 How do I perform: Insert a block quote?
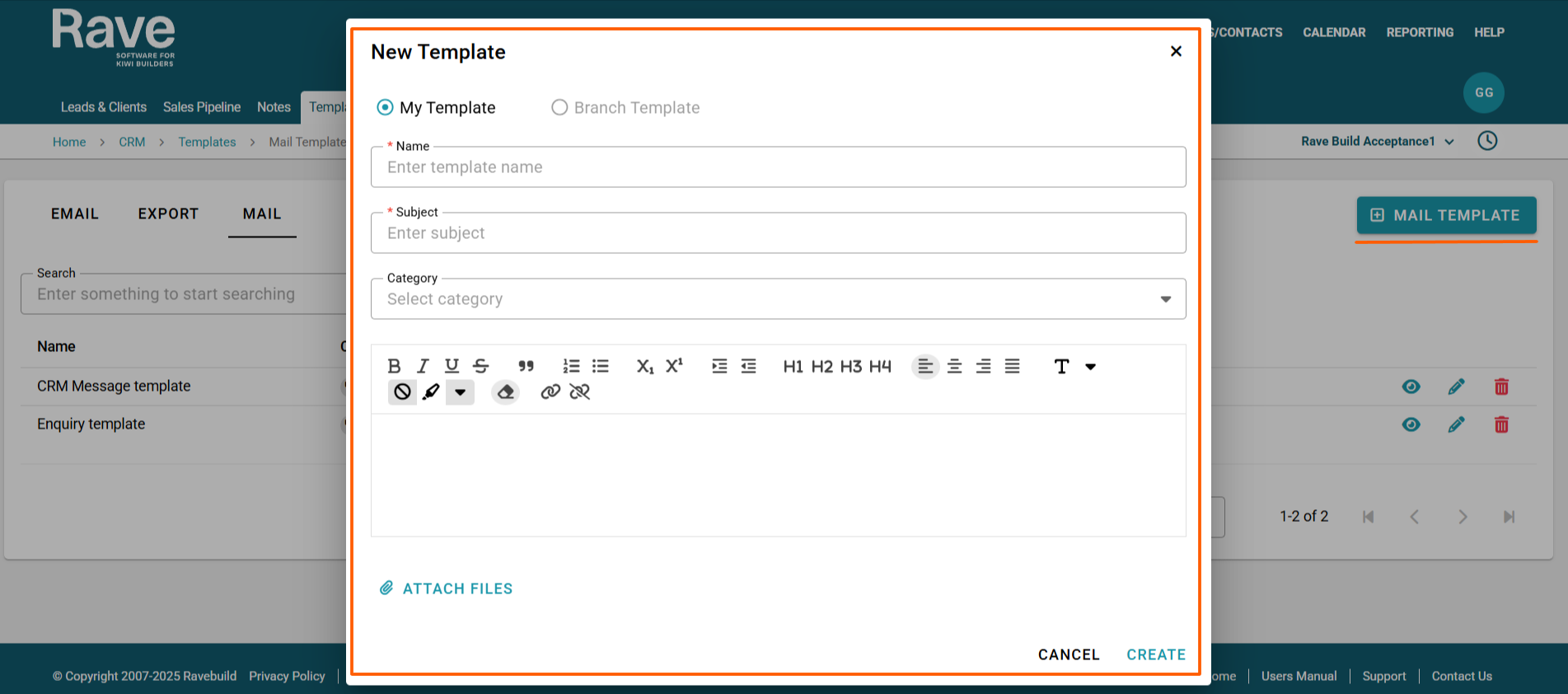[x=526, y=366]
